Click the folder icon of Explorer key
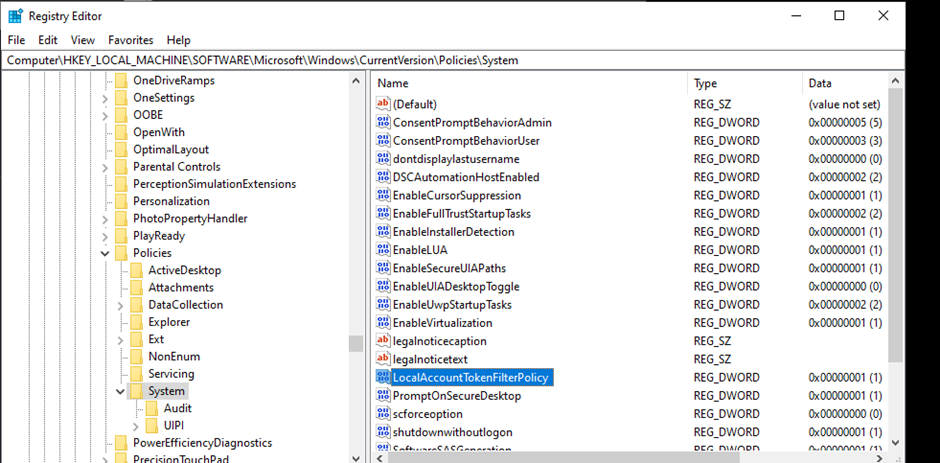The height and width of the screenshot is (463, 940). [x=137, y=322]
